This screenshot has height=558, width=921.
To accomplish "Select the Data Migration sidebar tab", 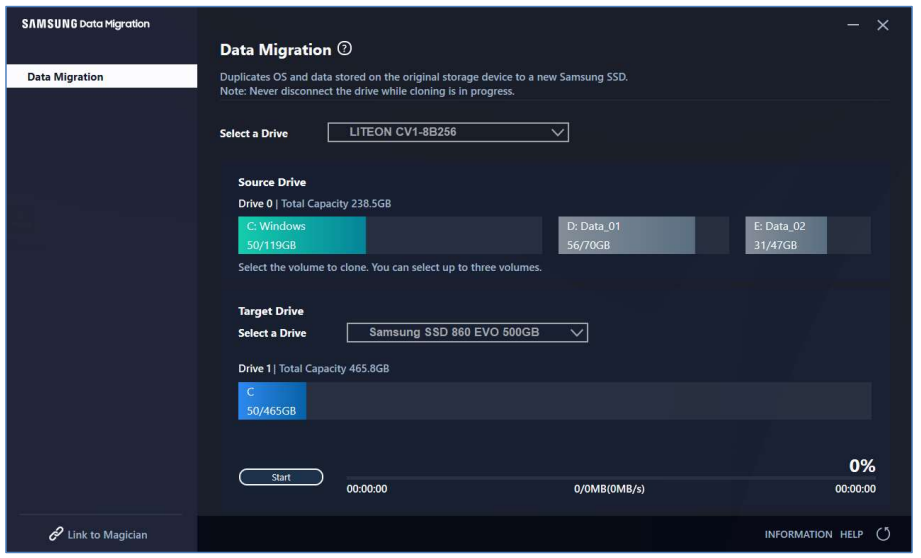I will pyautogui.click(x=102, y=76).
